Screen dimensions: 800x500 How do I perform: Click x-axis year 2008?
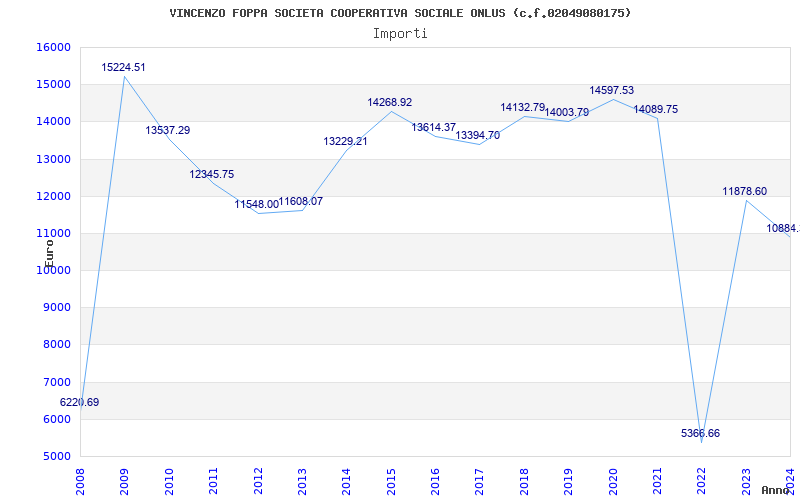coord(81,481)
